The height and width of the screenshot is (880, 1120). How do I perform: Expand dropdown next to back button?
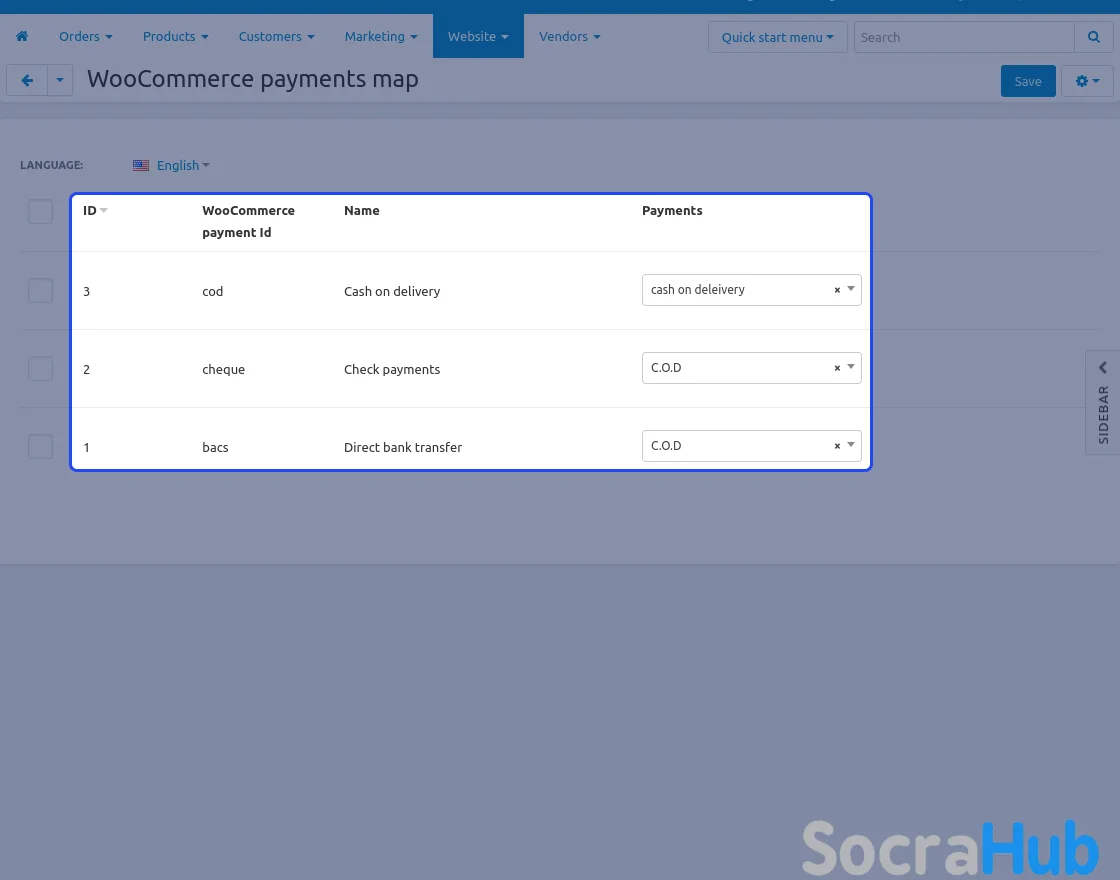tap(60, 81)
